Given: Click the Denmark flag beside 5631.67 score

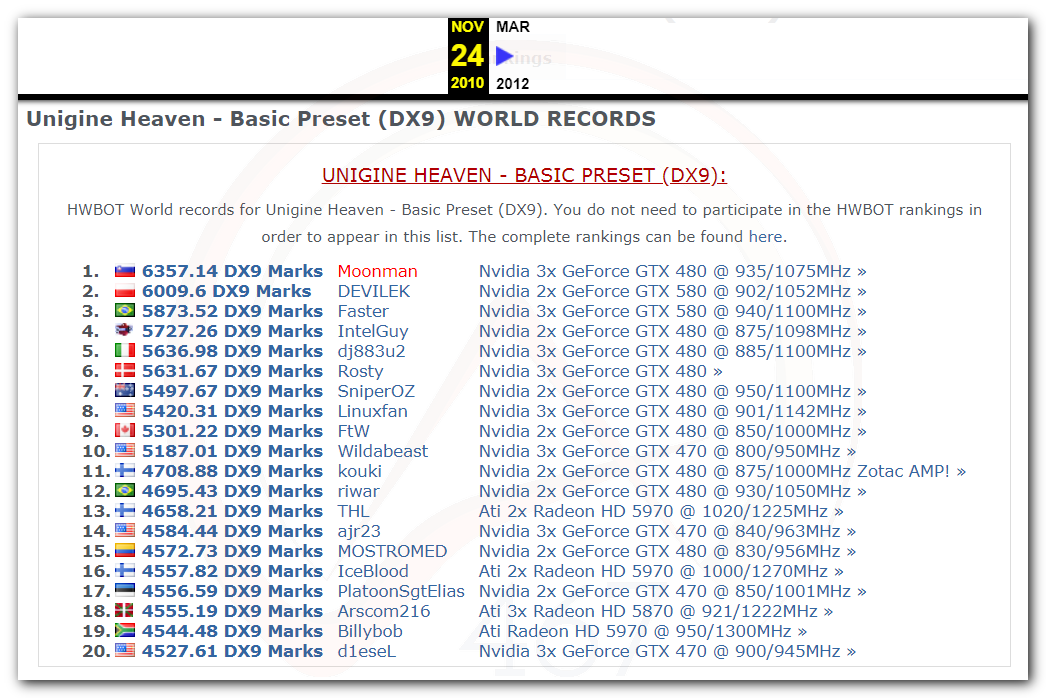Looking at the screenshot, I should pos(125,371).
